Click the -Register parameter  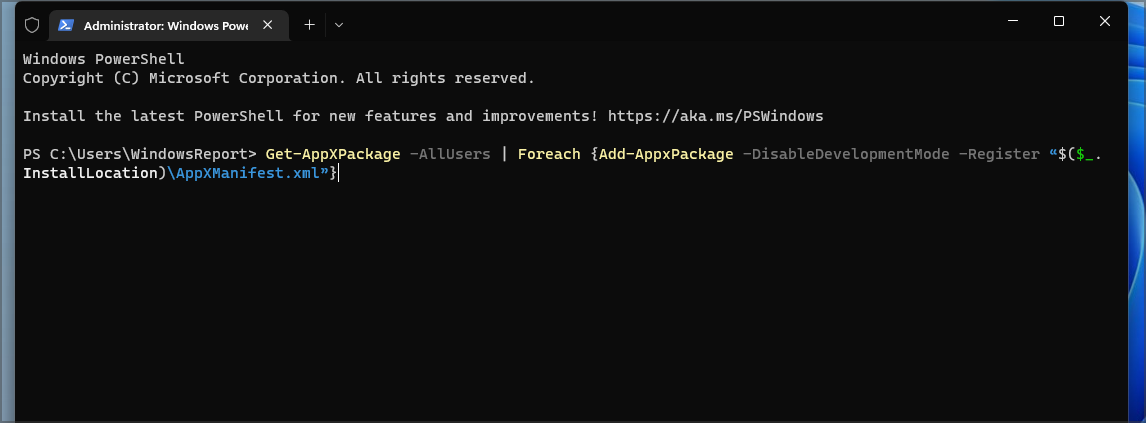pyautogui.click(x=1000, y=154)
